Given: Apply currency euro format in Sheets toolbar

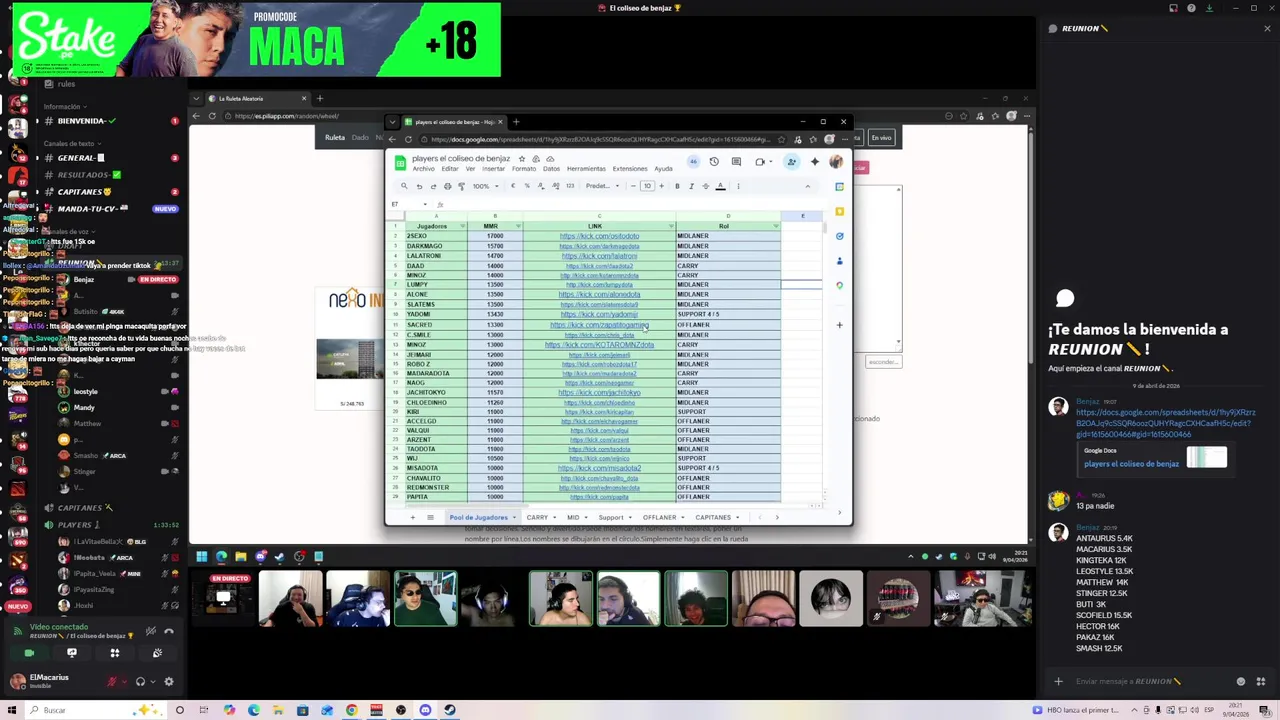Looking at the screenshot, I should pyautogui.click(x=513, y=186).
